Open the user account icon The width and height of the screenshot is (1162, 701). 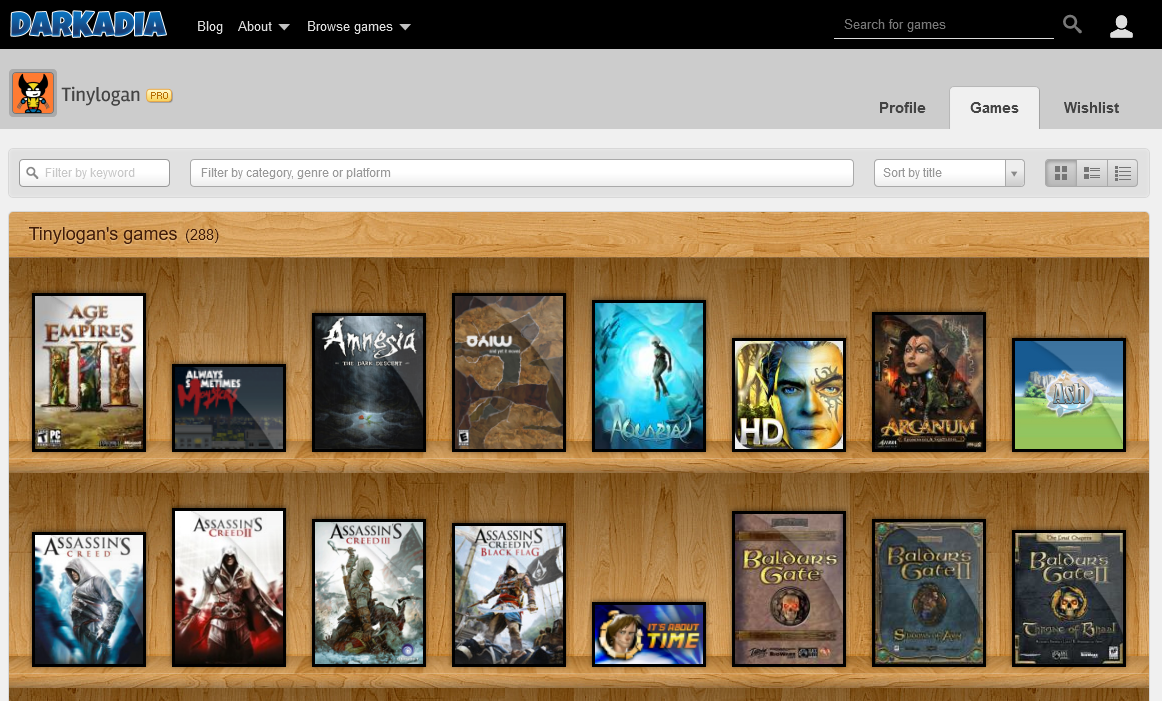(1121, 27)
